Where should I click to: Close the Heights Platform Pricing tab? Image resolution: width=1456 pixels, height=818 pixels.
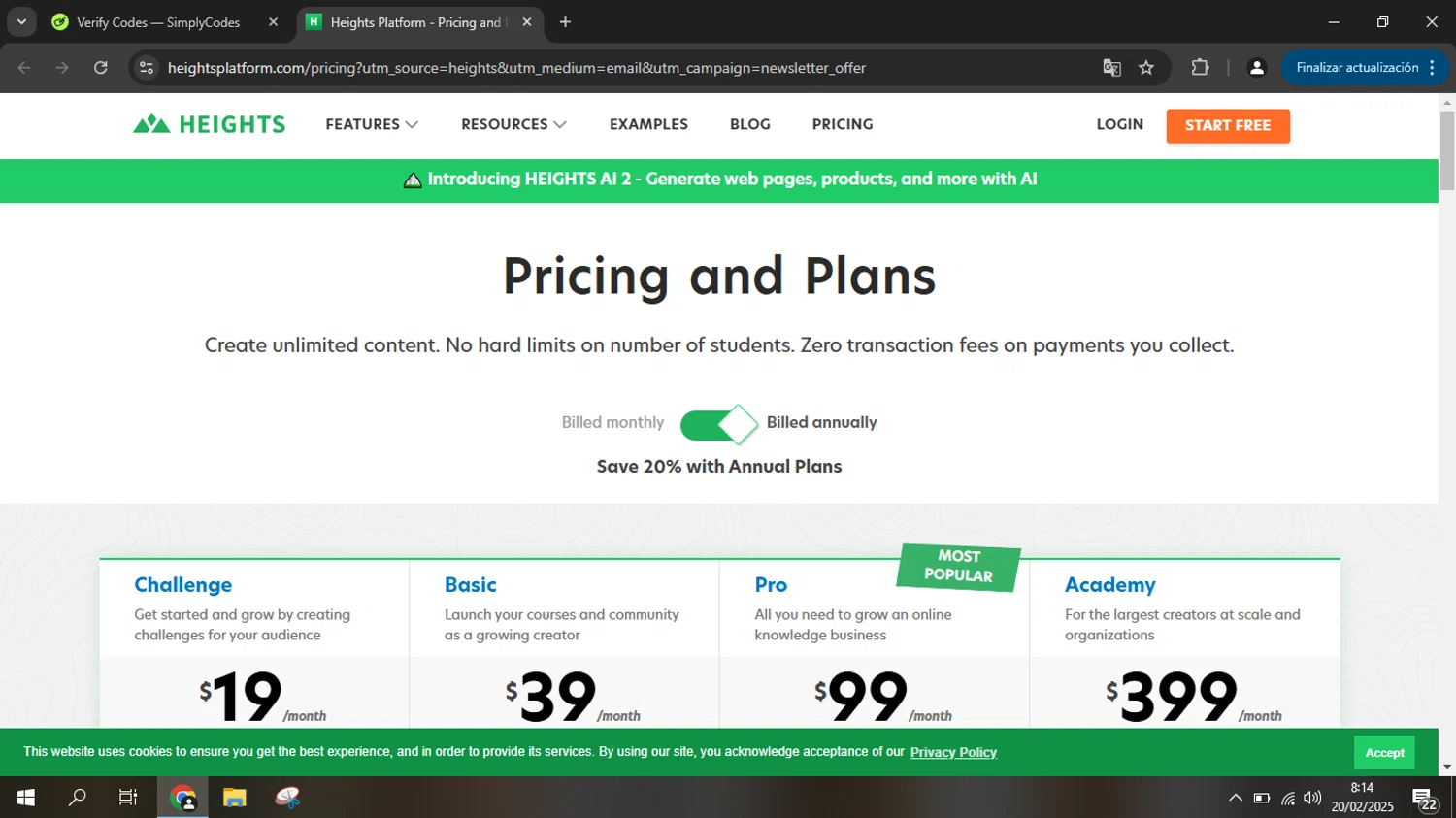click(527, 22)
